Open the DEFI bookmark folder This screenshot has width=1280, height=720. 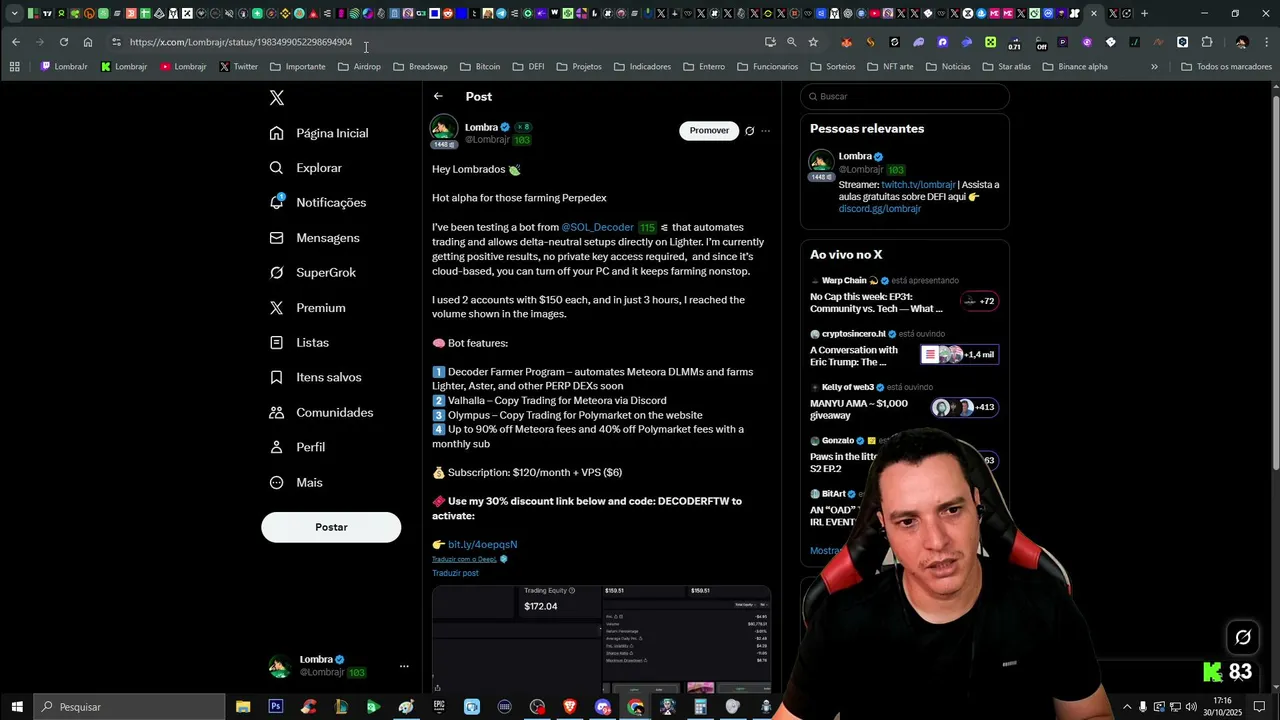(529, 67)
